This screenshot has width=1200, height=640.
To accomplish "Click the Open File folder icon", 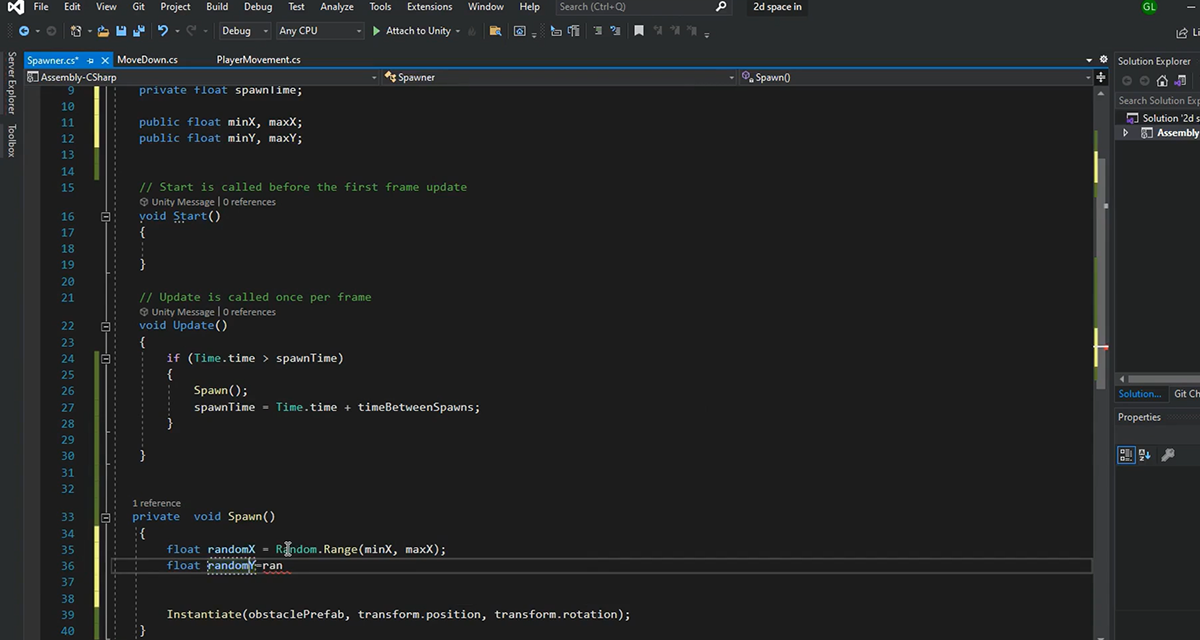I will (x=103, y=31).
